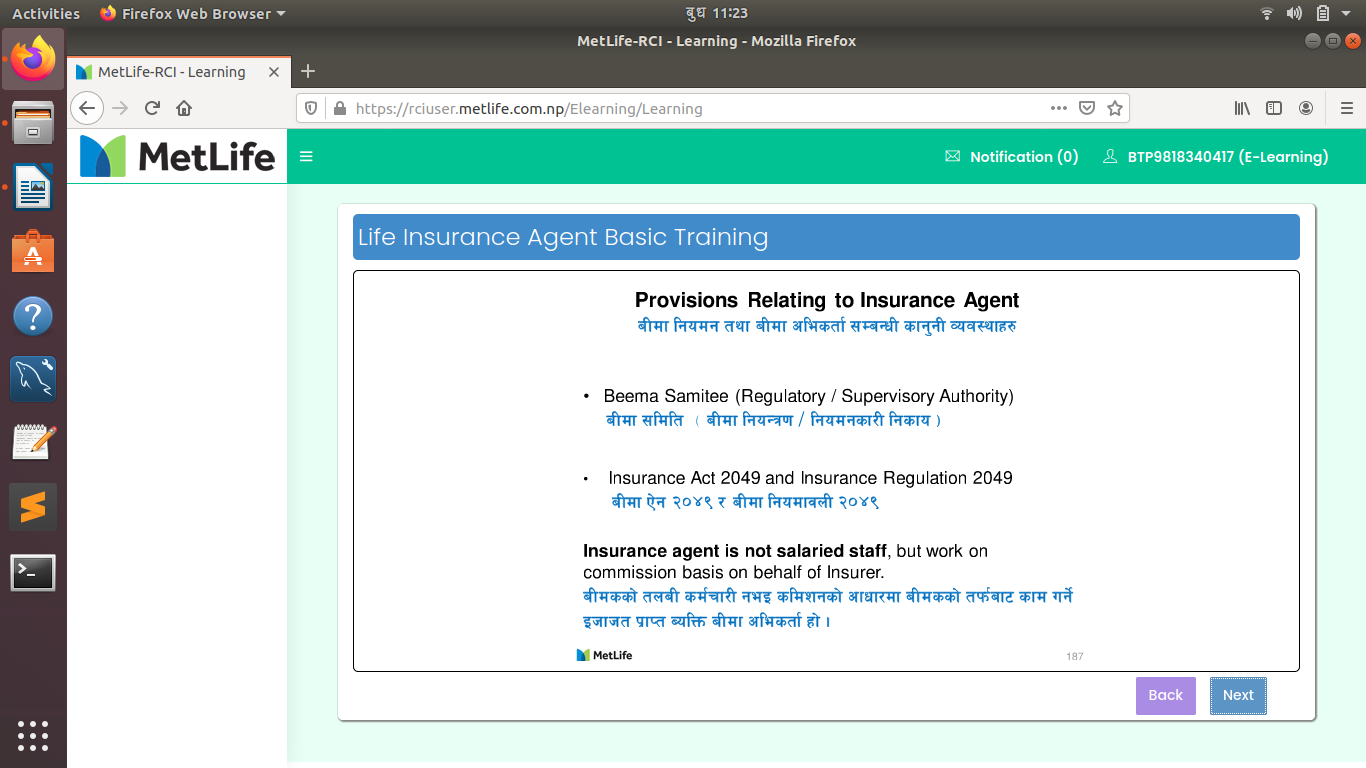The image size is (1366, 768).
Task: Launch Sublime Text from the dock
Action: (33, 508)
